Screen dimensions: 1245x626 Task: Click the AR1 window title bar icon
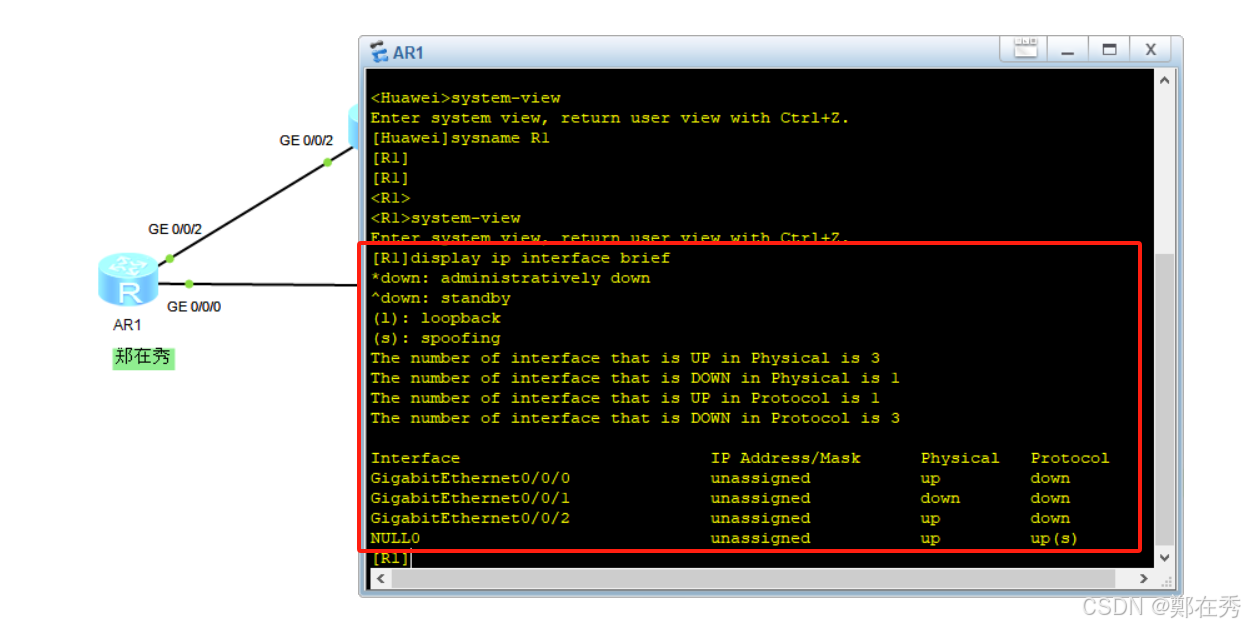378,52
